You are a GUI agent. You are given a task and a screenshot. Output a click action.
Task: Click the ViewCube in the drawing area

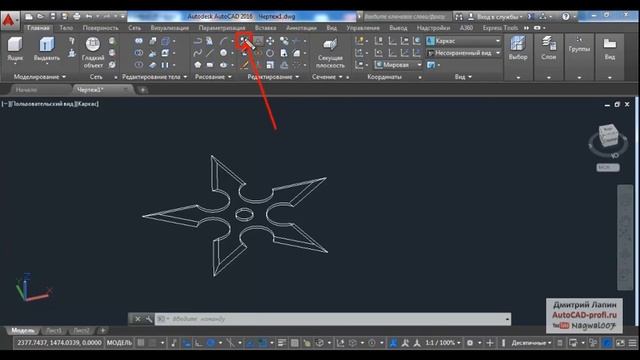(x=608, y=136)
